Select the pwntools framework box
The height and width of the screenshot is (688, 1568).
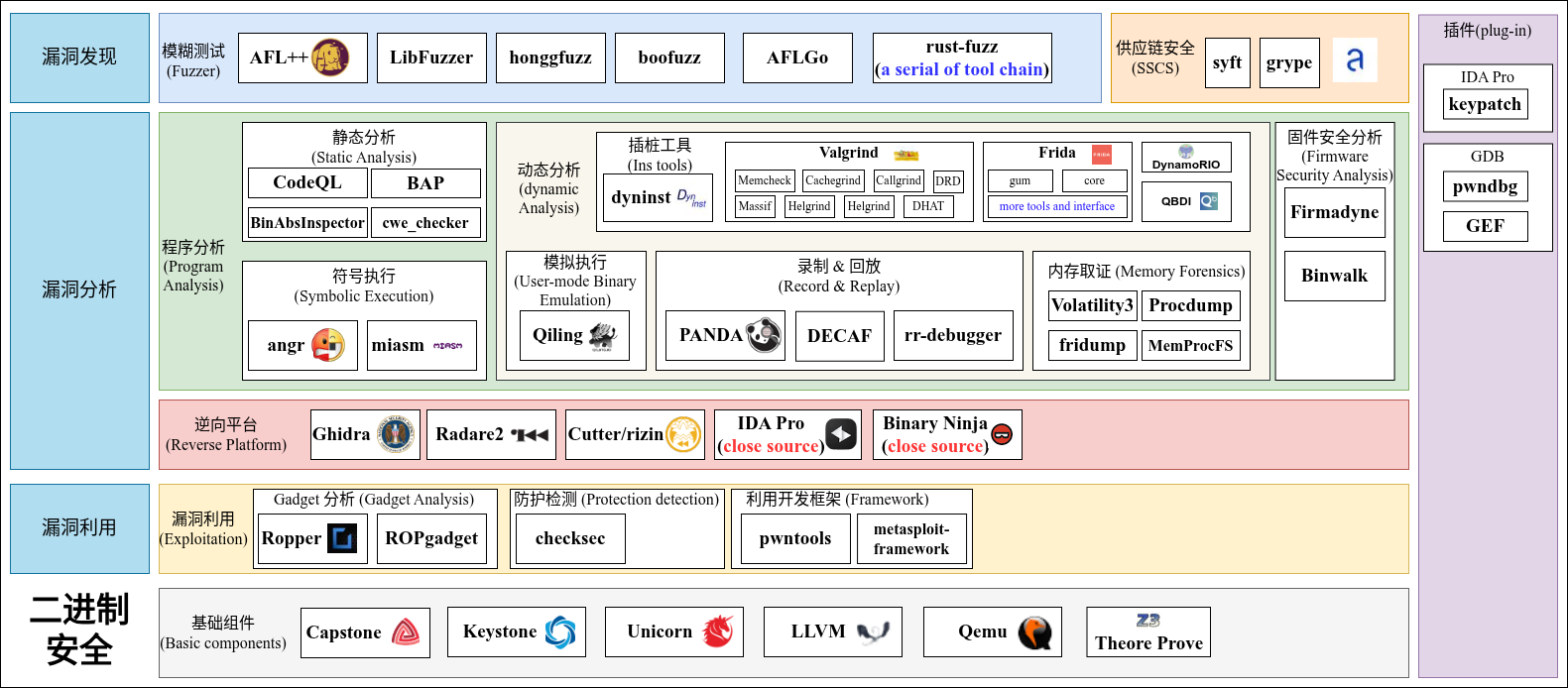795,538
